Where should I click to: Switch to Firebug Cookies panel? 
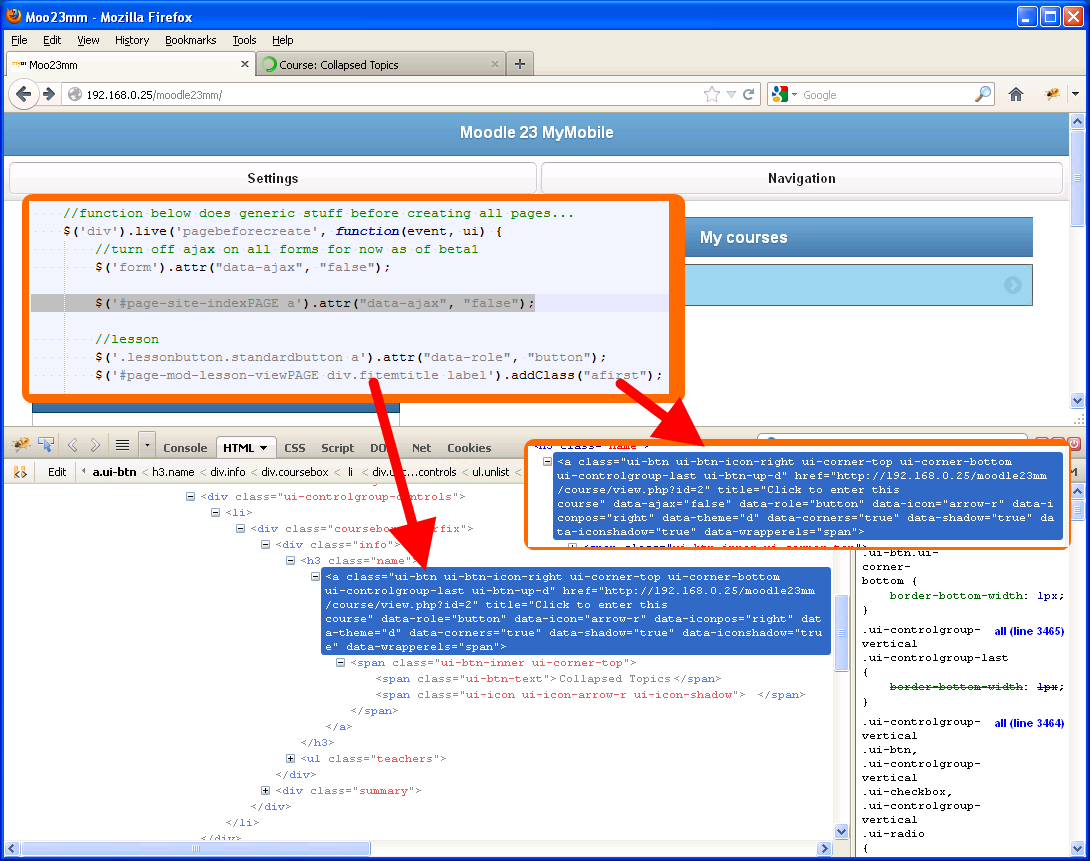tap(469, 448)
